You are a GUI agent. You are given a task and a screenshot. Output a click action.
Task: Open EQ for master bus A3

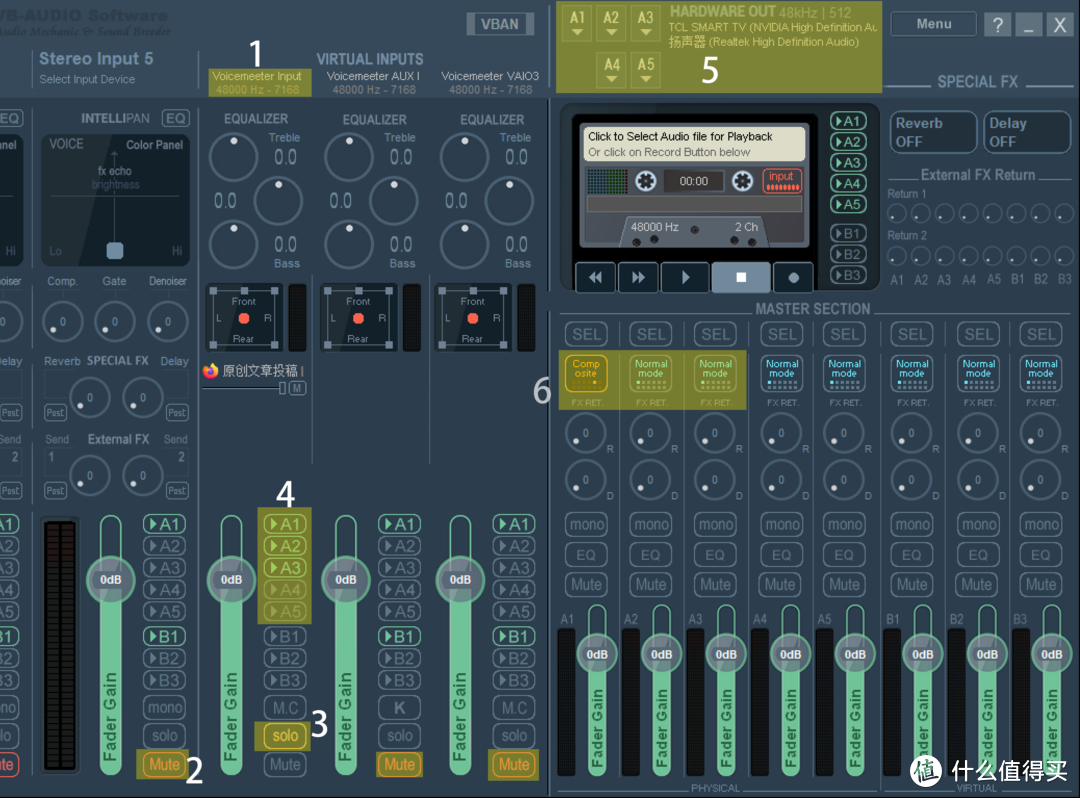pyautogui.click(x=715, y=554)
